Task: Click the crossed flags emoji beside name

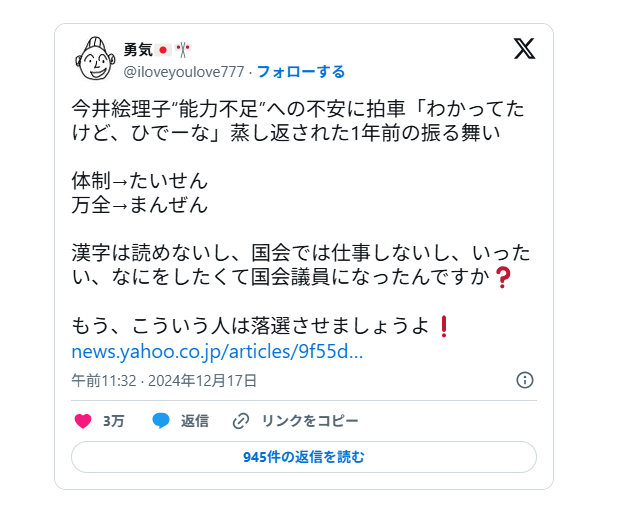Action: [183, 50]
